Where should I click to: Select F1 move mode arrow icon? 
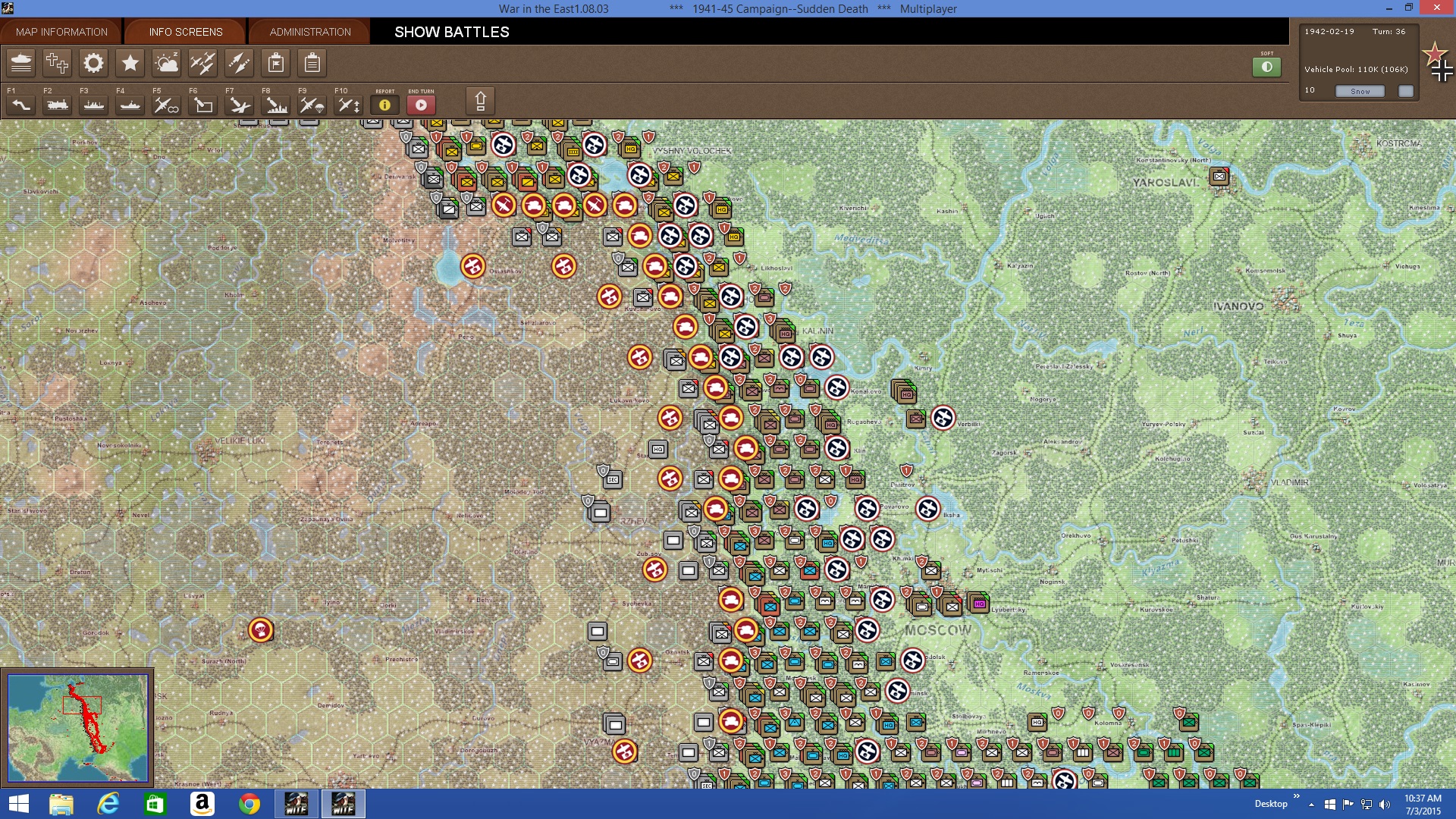[20, 105]
